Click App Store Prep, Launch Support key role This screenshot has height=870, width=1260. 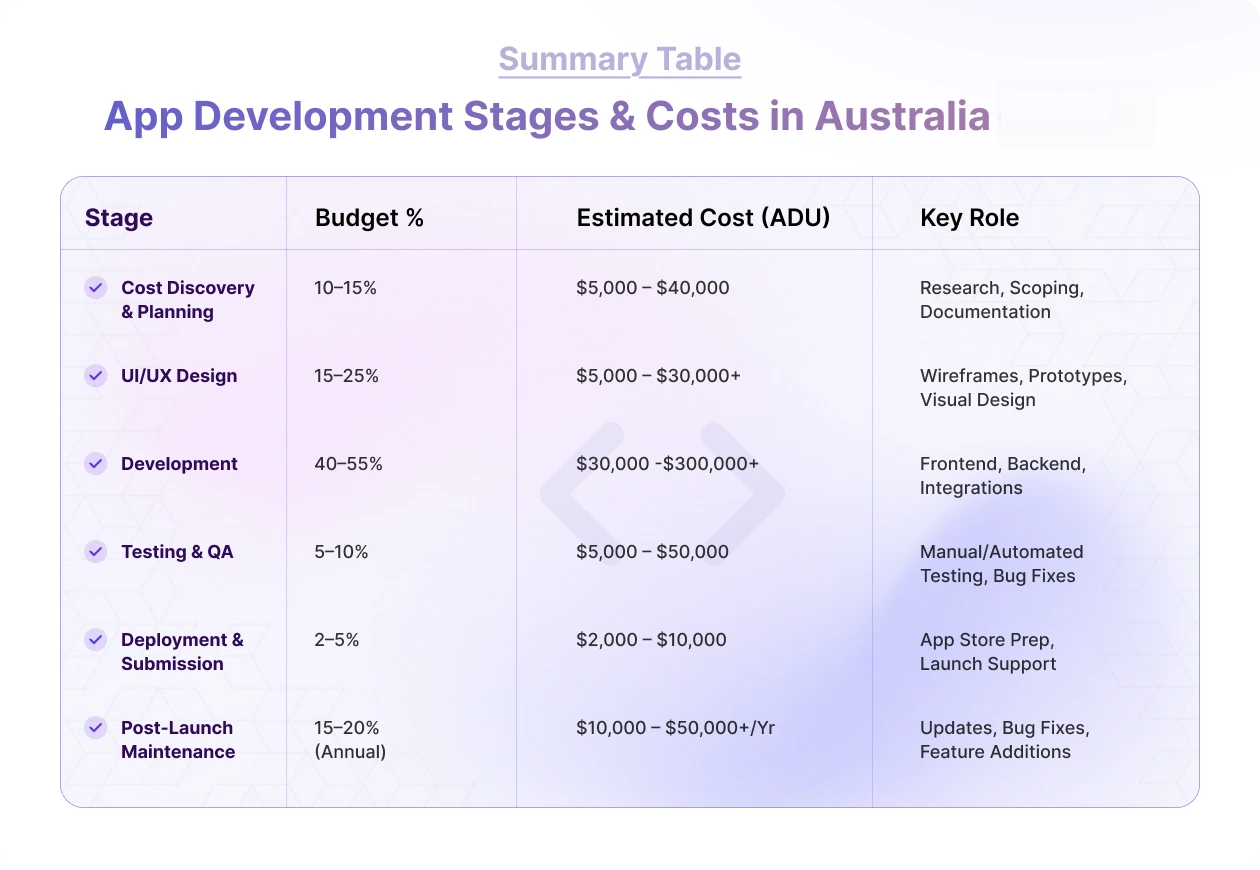coord(988,652)
